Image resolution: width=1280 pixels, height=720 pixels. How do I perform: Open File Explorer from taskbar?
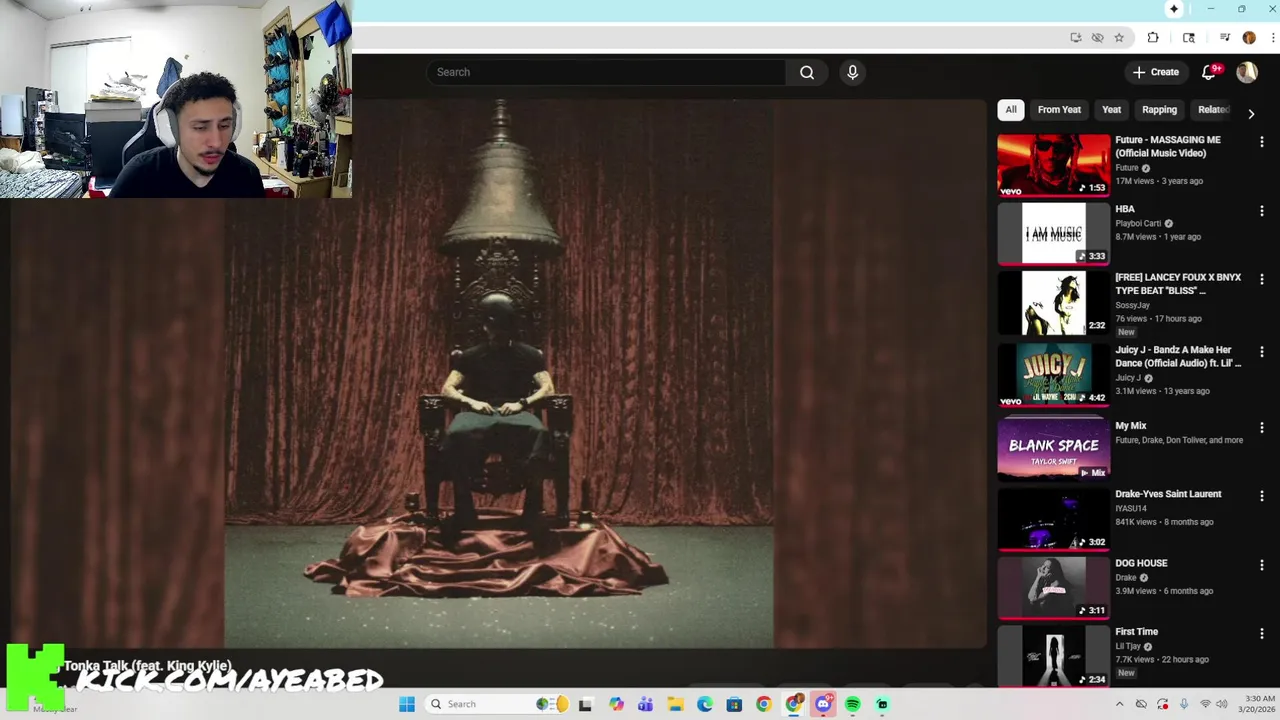point(675,704)
